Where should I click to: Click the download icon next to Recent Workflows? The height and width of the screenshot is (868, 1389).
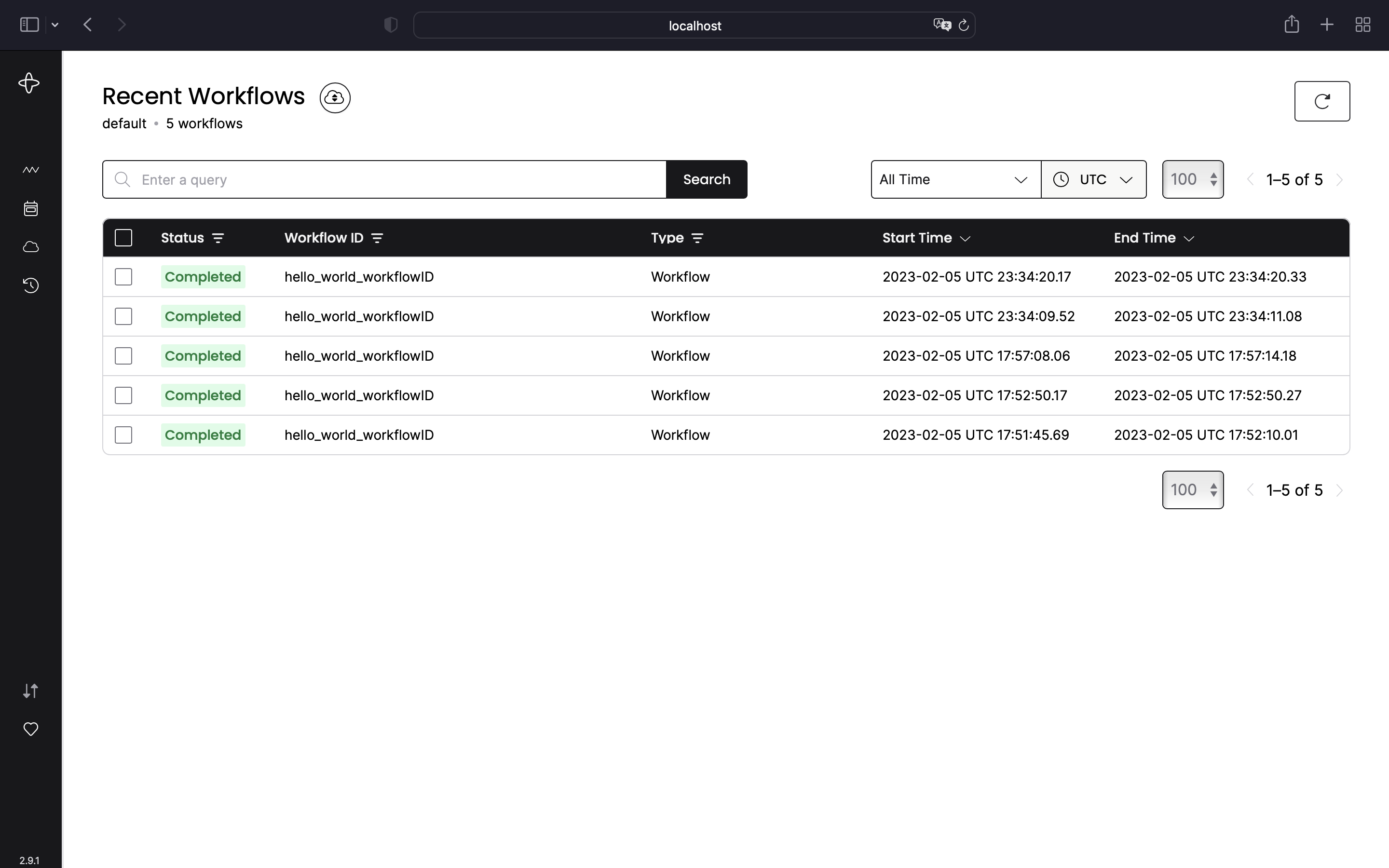(334, 97)
